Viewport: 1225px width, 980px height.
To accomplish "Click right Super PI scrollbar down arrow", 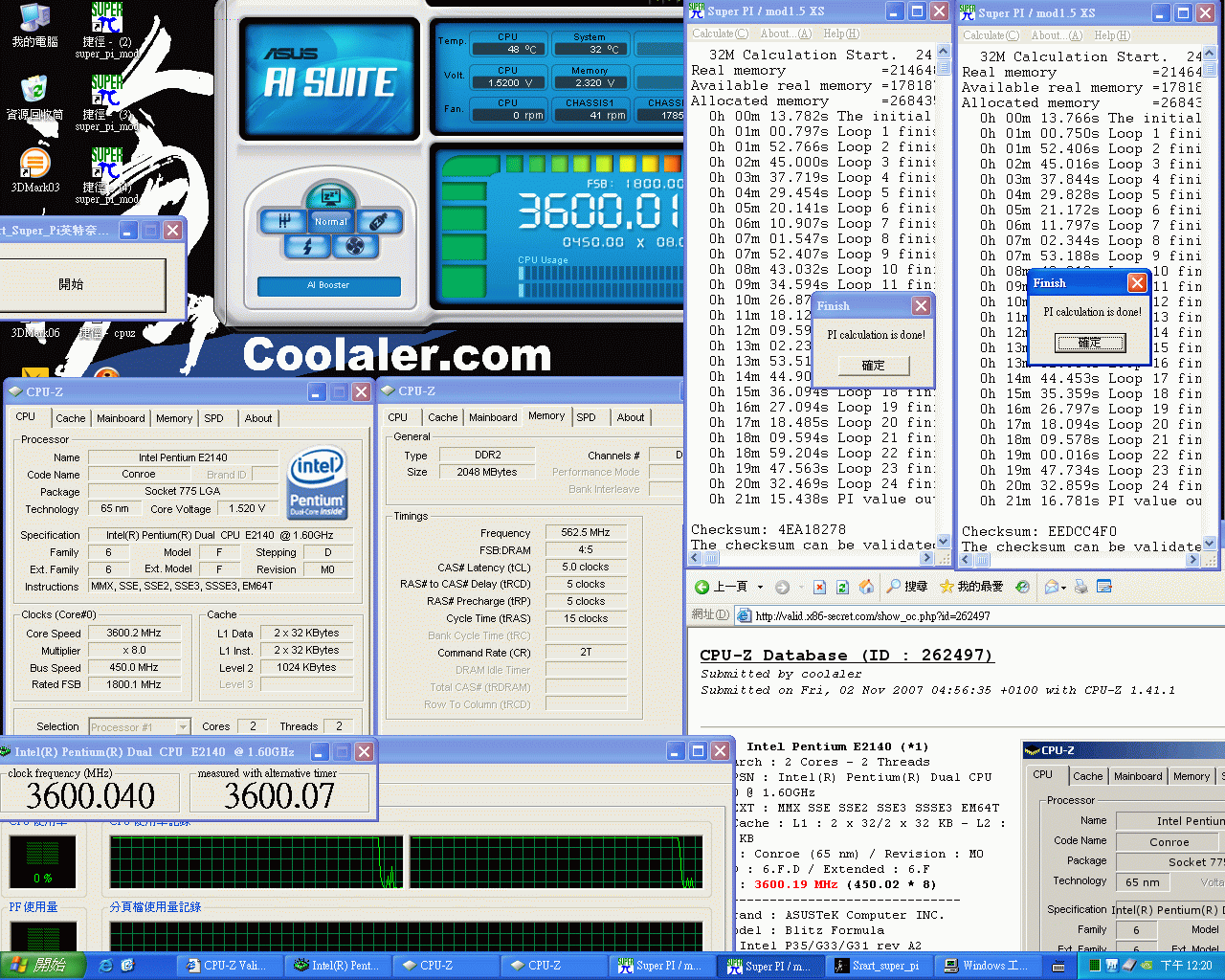I will pyautogui.click(x=1210, y=543).
